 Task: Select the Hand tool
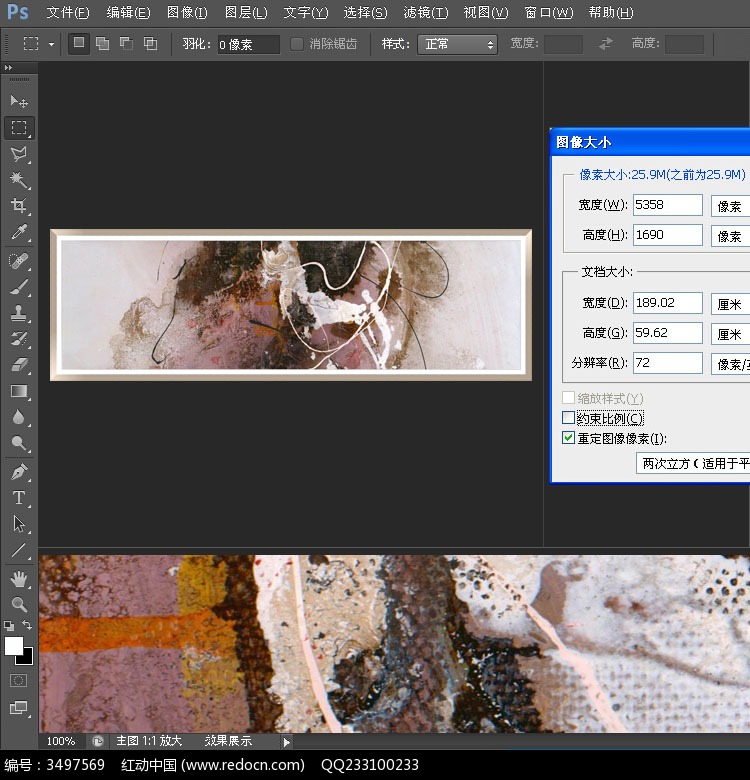pos(19,579)
